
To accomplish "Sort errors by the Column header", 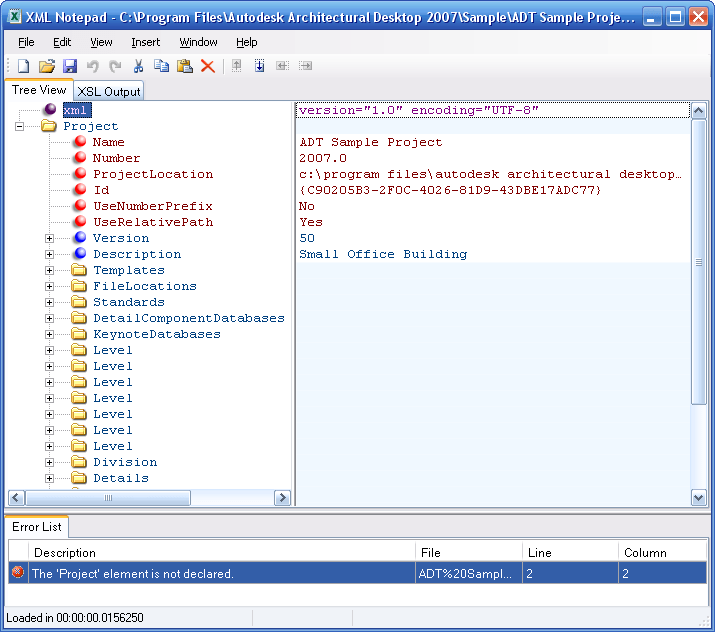I will pos(663,553).
